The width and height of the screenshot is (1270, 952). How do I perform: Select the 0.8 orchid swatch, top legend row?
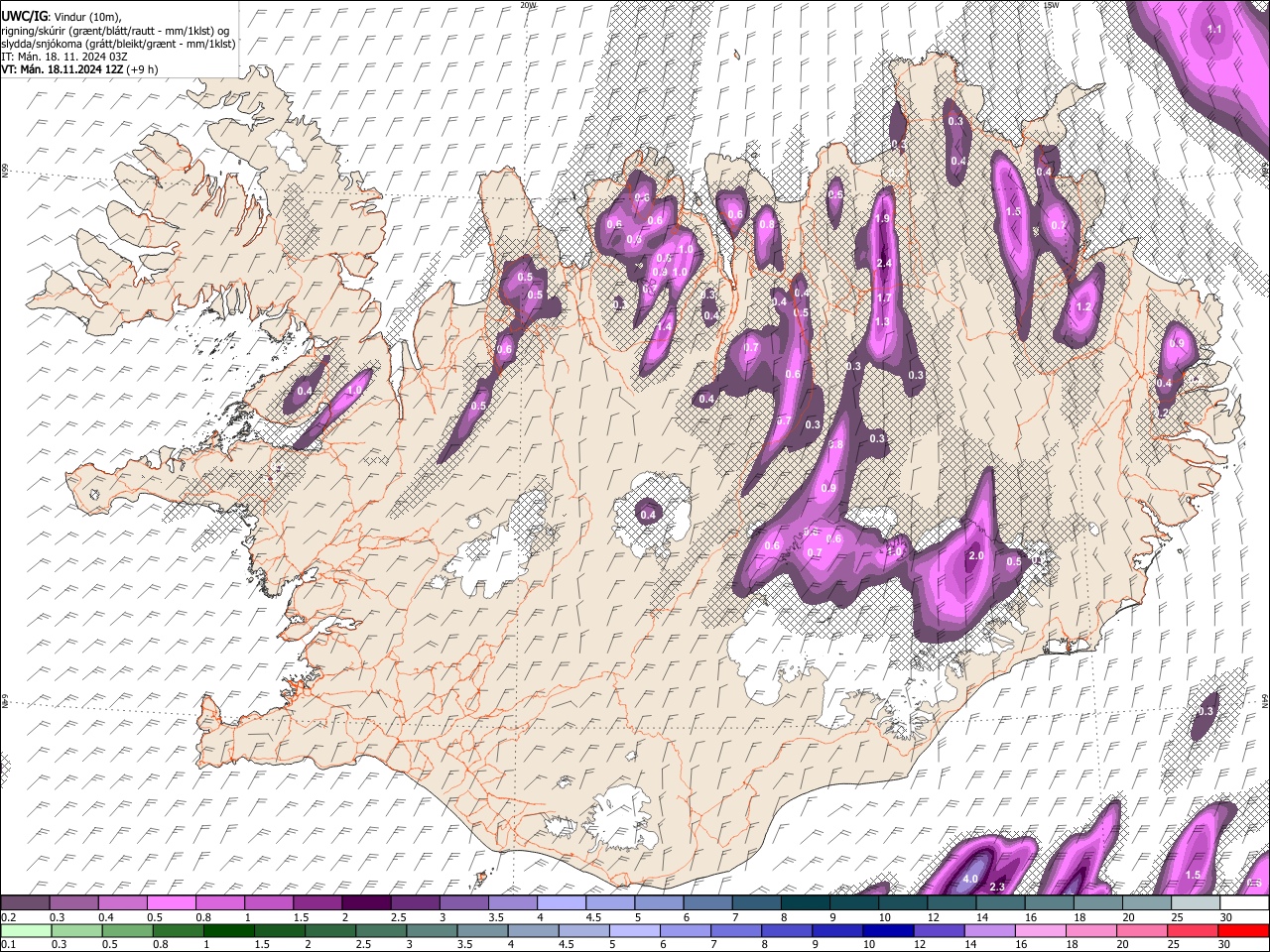tap(220, 903)
